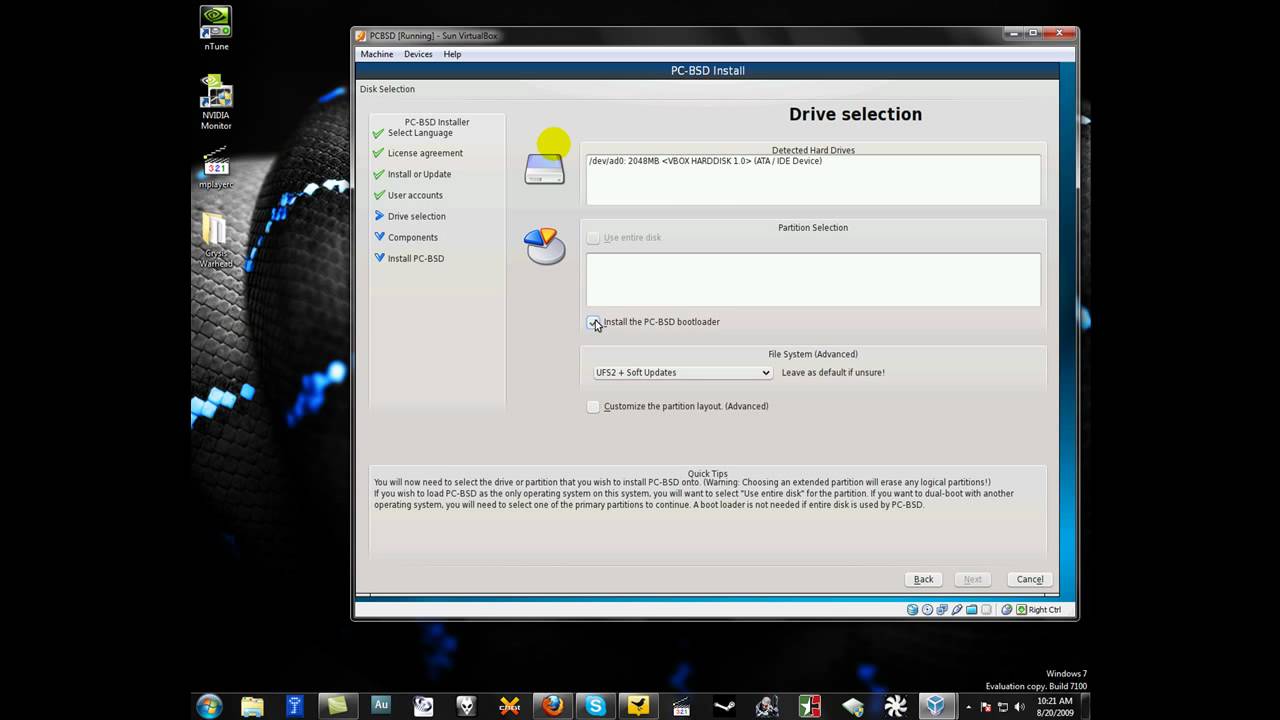Viewport: 1280px width, 720px height.
Task: Cancel the PC-BSD installation
Action: point(1029,579)
